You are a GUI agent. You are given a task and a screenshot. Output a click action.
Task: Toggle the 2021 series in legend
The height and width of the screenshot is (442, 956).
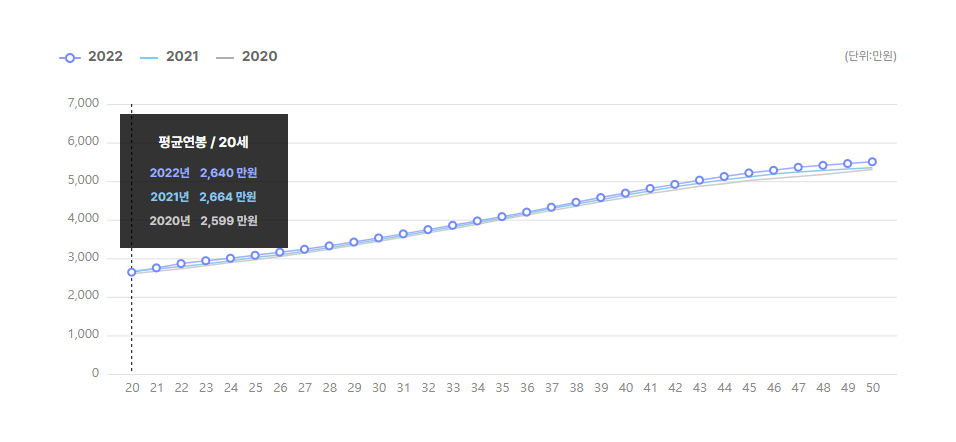169,57
